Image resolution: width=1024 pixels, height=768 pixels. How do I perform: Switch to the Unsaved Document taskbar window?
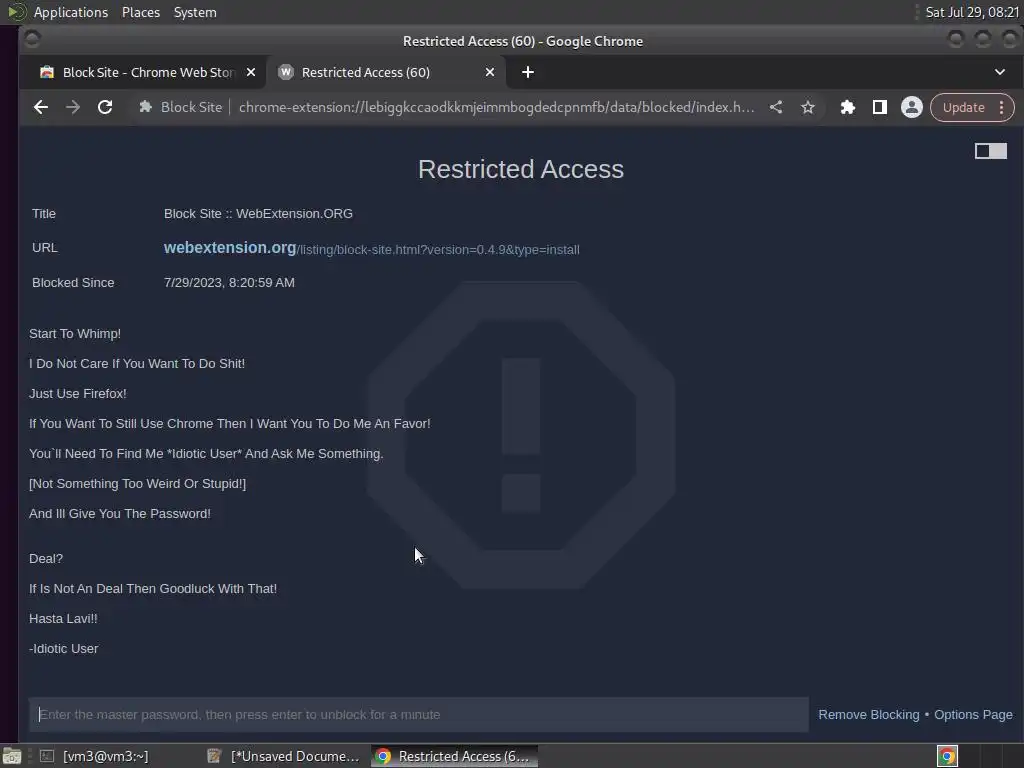click(x=283, y=756)
